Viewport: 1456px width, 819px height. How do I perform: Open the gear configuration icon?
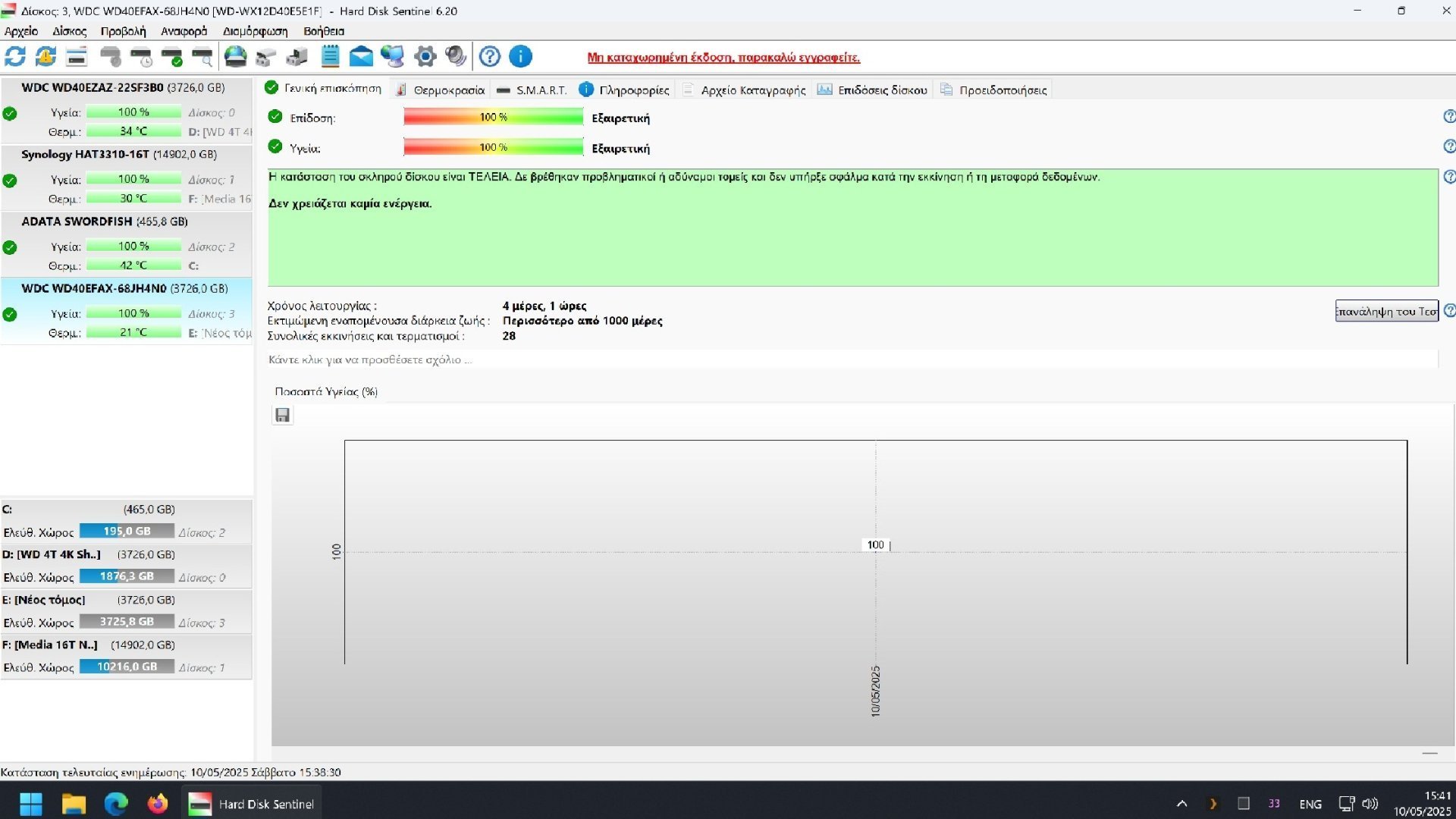[425, 56]
